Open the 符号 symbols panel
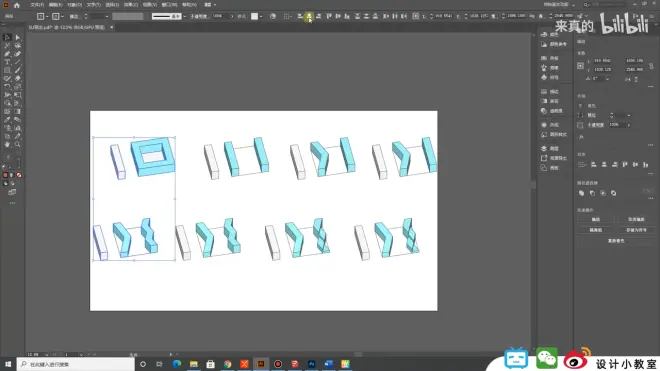Screen dimensions: 660x371 [550, 77]
